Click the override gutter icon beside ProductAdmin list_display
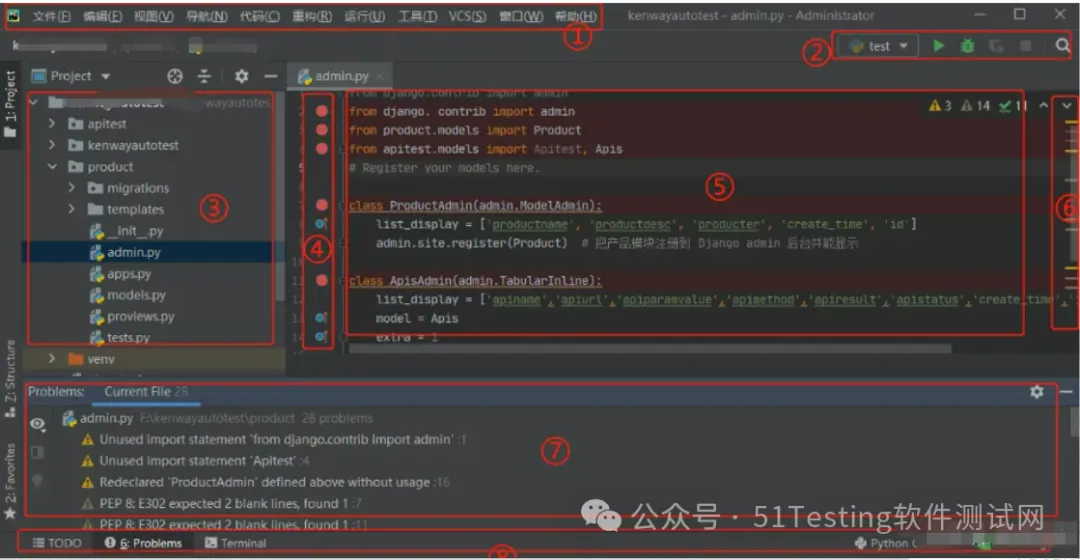The image size is (1080, 560). click(x=320, y=224)
